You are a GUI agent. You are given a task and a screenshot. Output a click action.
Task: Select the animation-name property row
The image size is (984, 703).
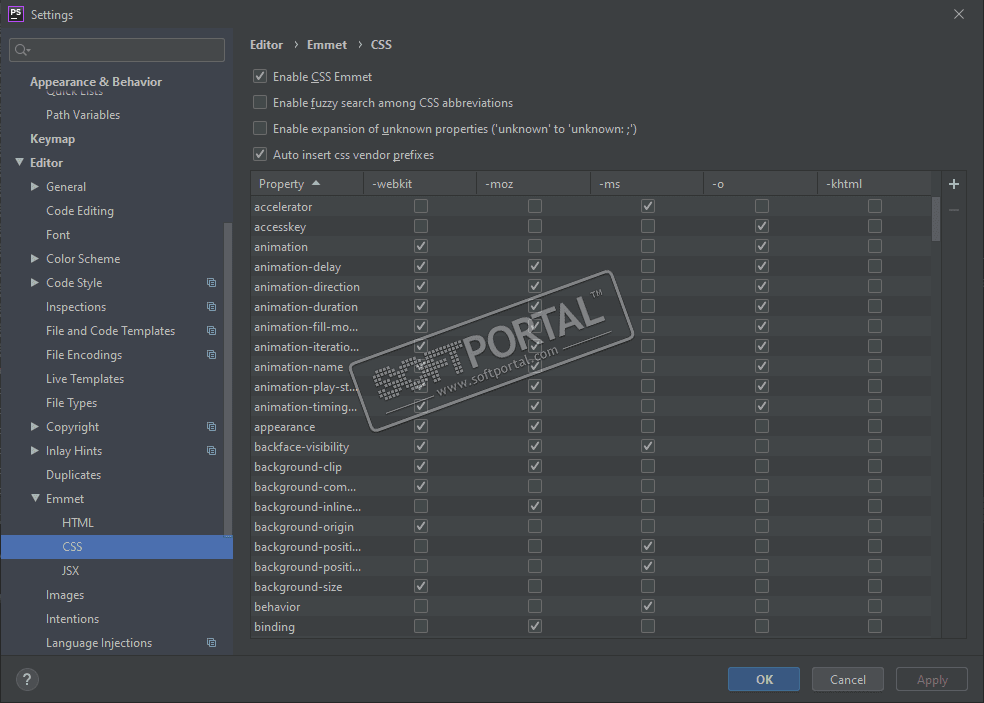click(x=591, y=367)
